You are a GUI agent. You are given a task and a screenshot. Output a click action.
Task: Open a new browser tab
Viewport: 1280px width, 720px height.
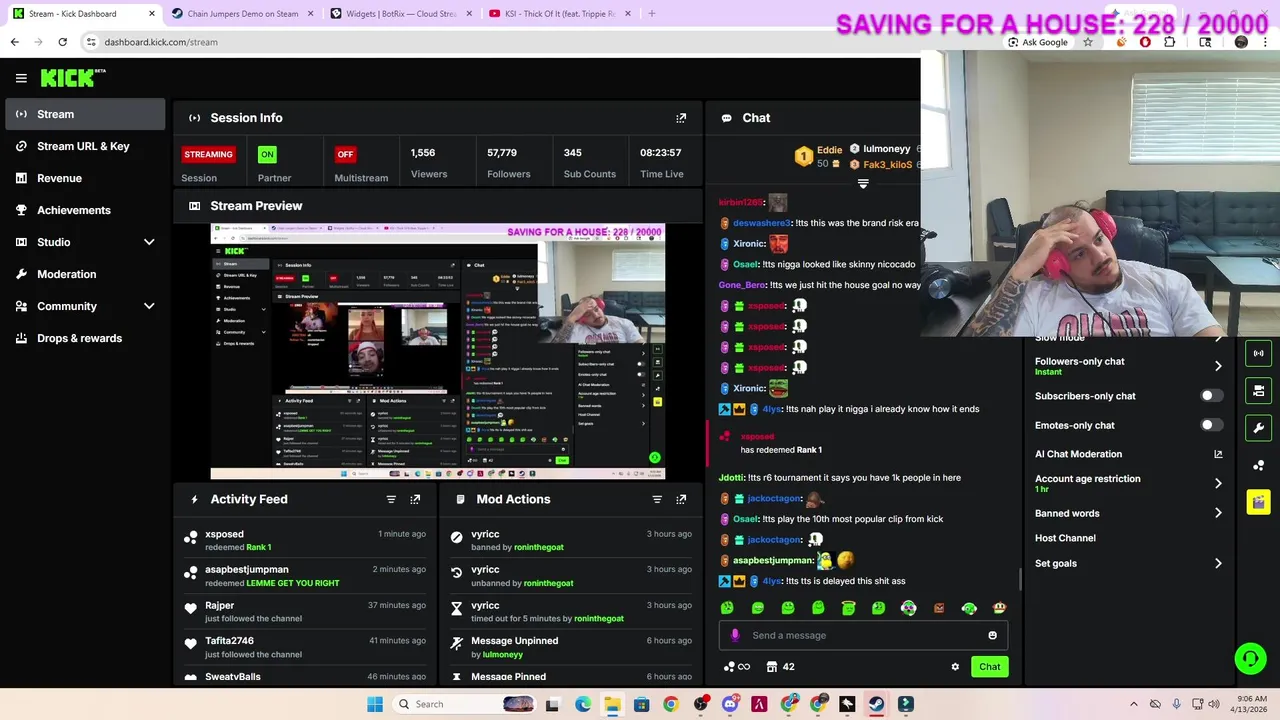coord(652,14)
